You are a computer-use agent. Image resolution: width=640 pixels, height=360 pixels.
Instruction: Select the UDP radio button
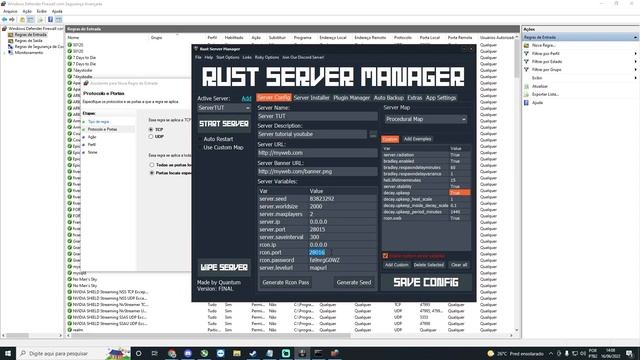click(x=151, y=136)
